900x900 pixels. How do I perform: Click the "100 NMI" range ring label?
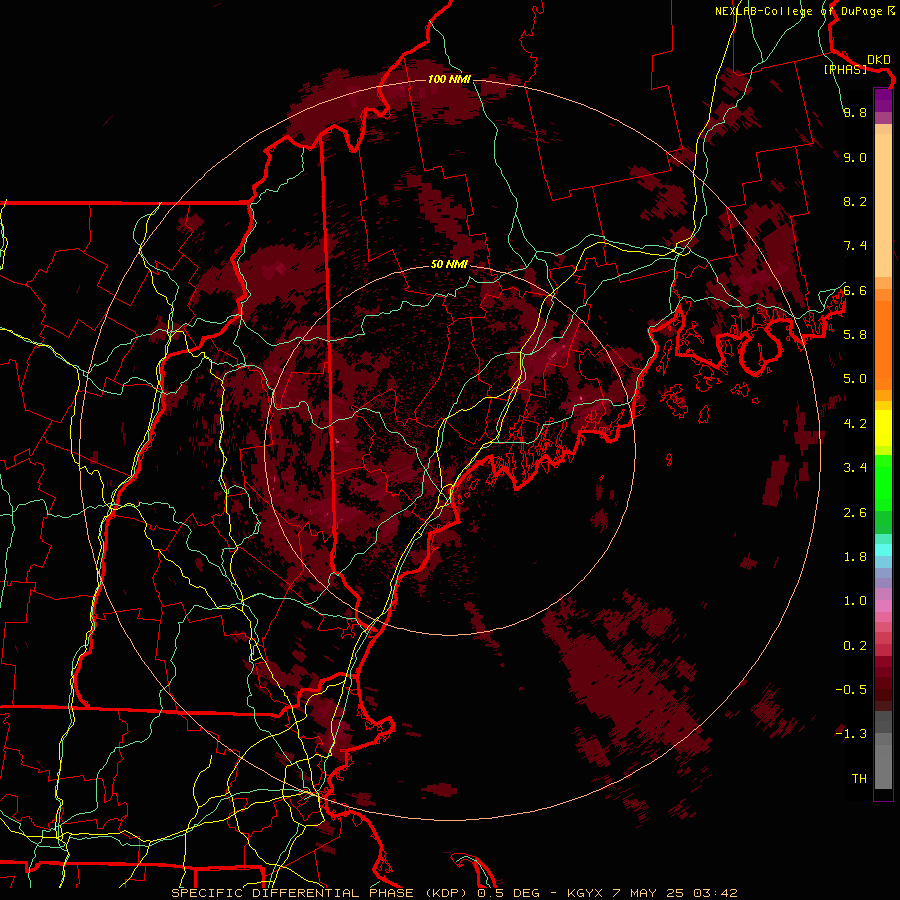(449, 79)
